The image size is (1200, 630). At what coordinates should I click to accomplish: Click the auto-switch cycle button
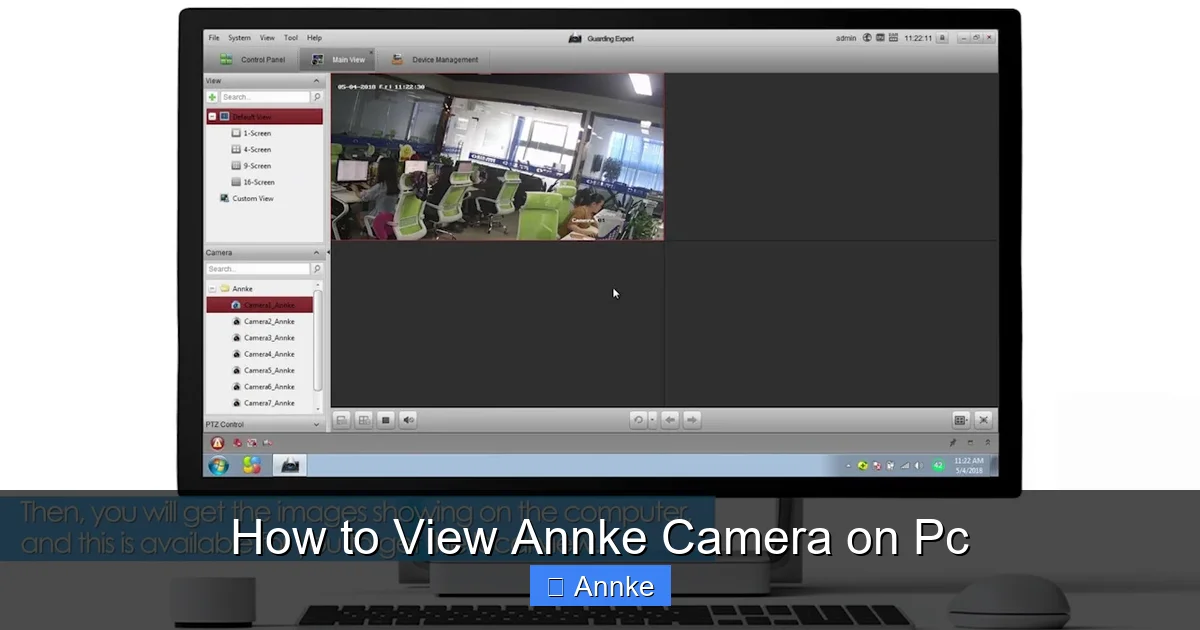[x=638, y=420]
